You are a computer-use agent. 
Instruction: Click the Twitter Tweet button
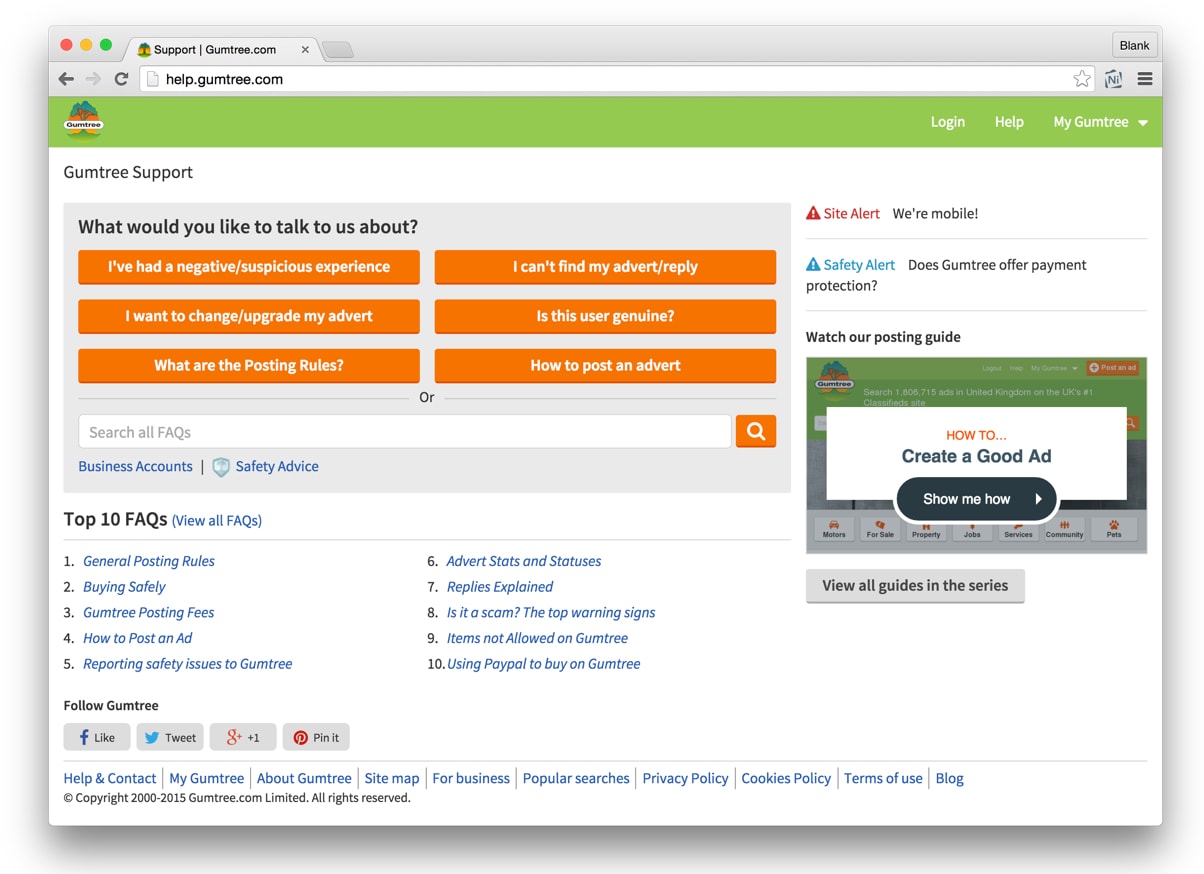[x=170, y=737]
